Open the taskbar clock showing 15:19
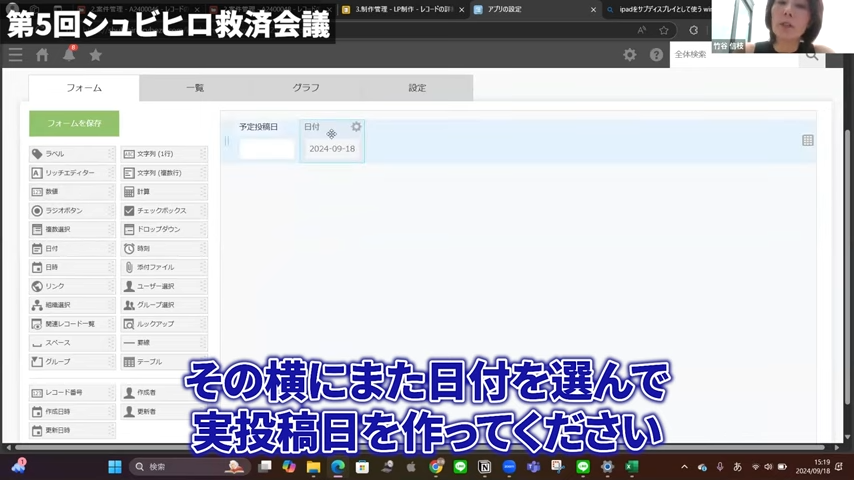Image resolution: width=854 pixels, height=480 pixels. pos(813,466)
